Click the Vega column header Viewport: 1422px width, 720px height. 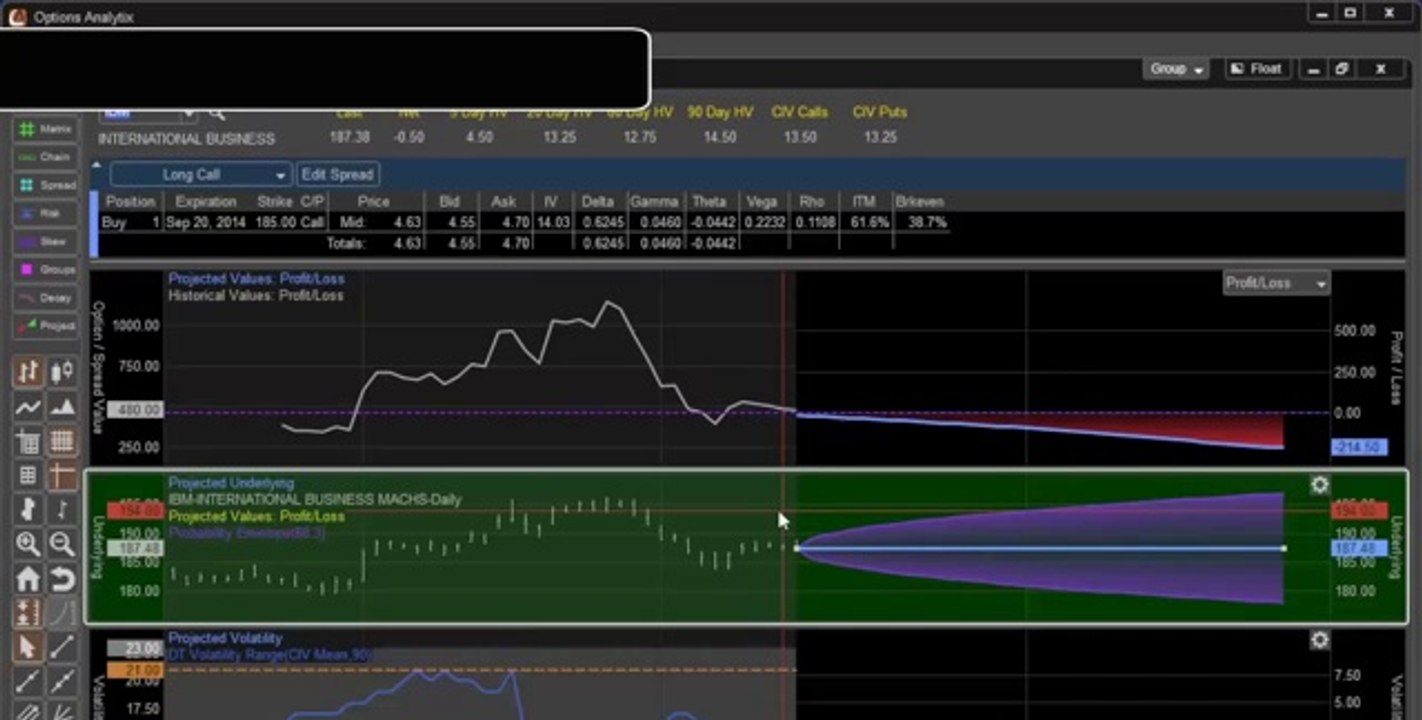click(761, 201)
